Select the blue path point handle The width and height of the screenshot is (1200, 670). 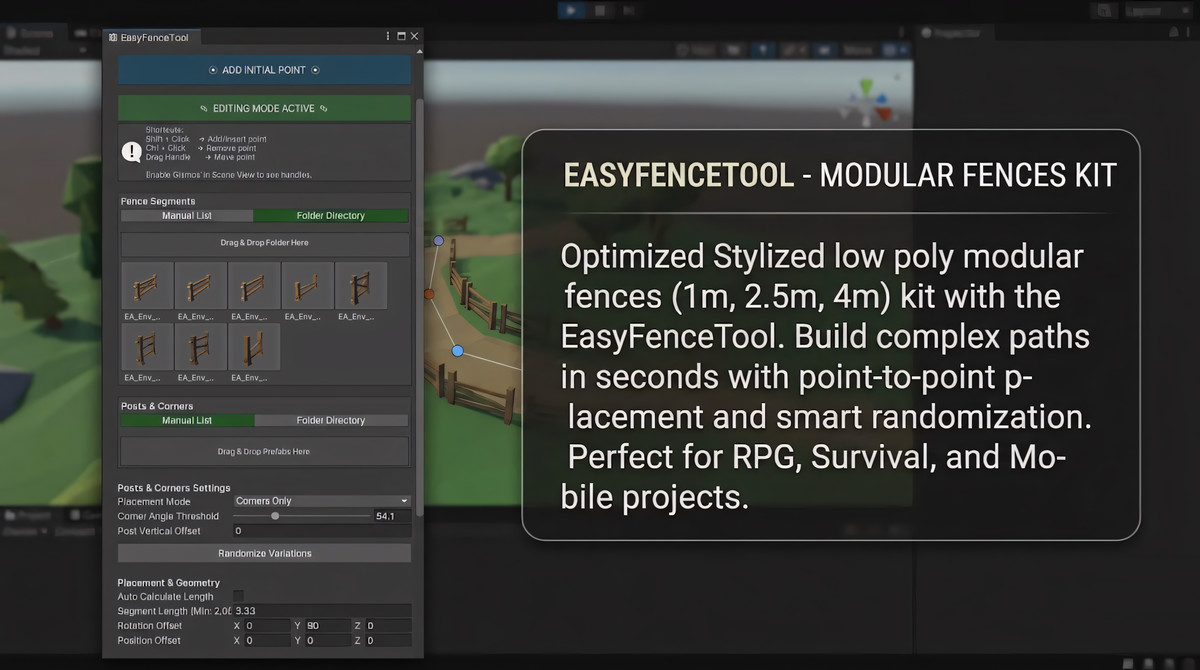tap(458, 351)
